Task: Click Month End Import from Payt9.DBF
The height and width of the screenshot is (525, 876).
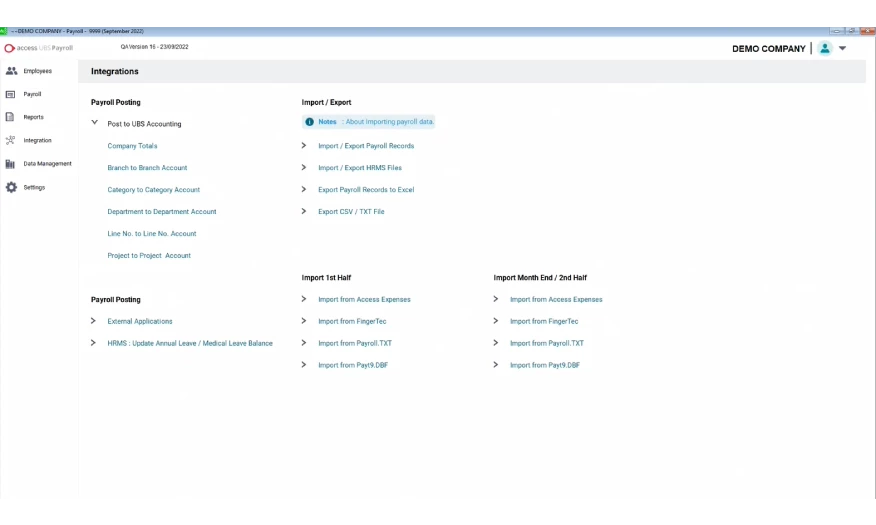Action: [544, 365]
